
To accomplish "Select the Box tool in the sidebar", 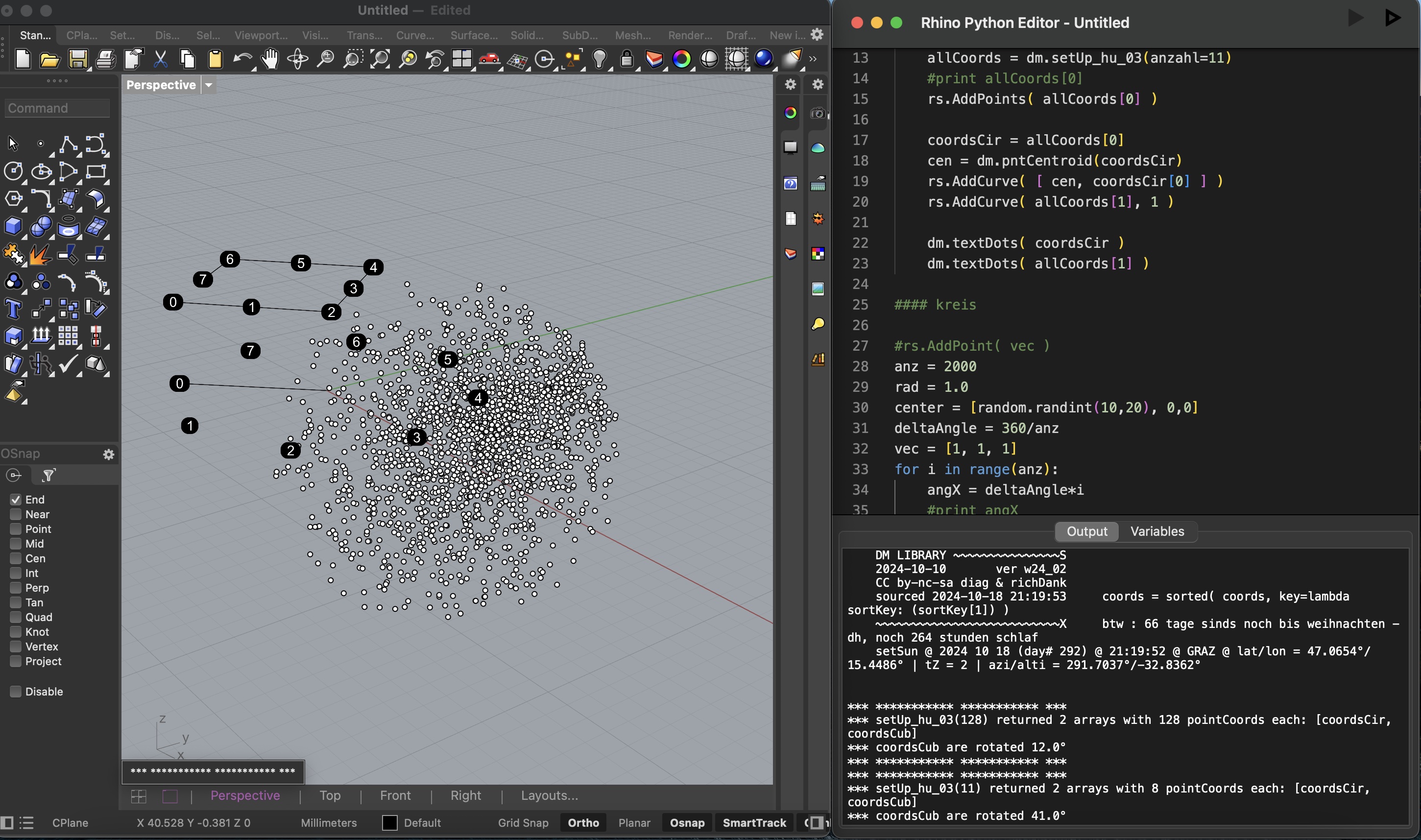I will click(x=14, y=226).
